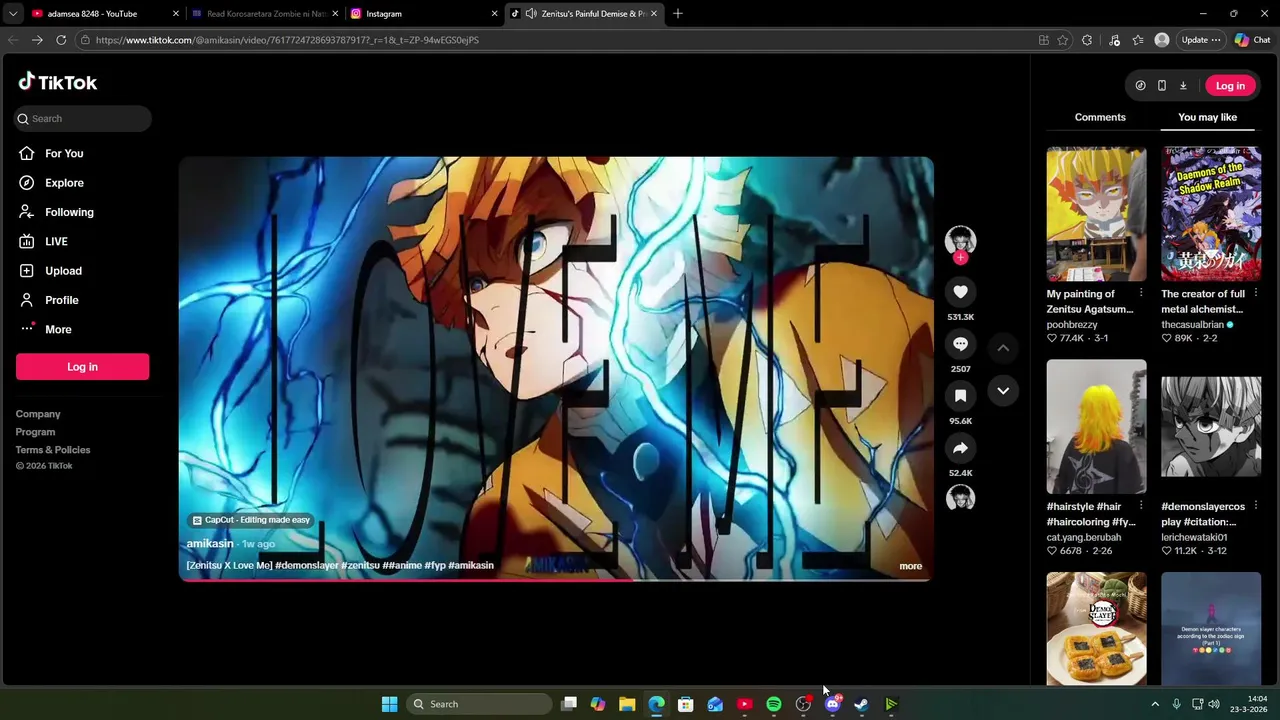Open the sound disc avatar below share
Image resolution: width=1280 pixels, height=720 pixels.
960,499
